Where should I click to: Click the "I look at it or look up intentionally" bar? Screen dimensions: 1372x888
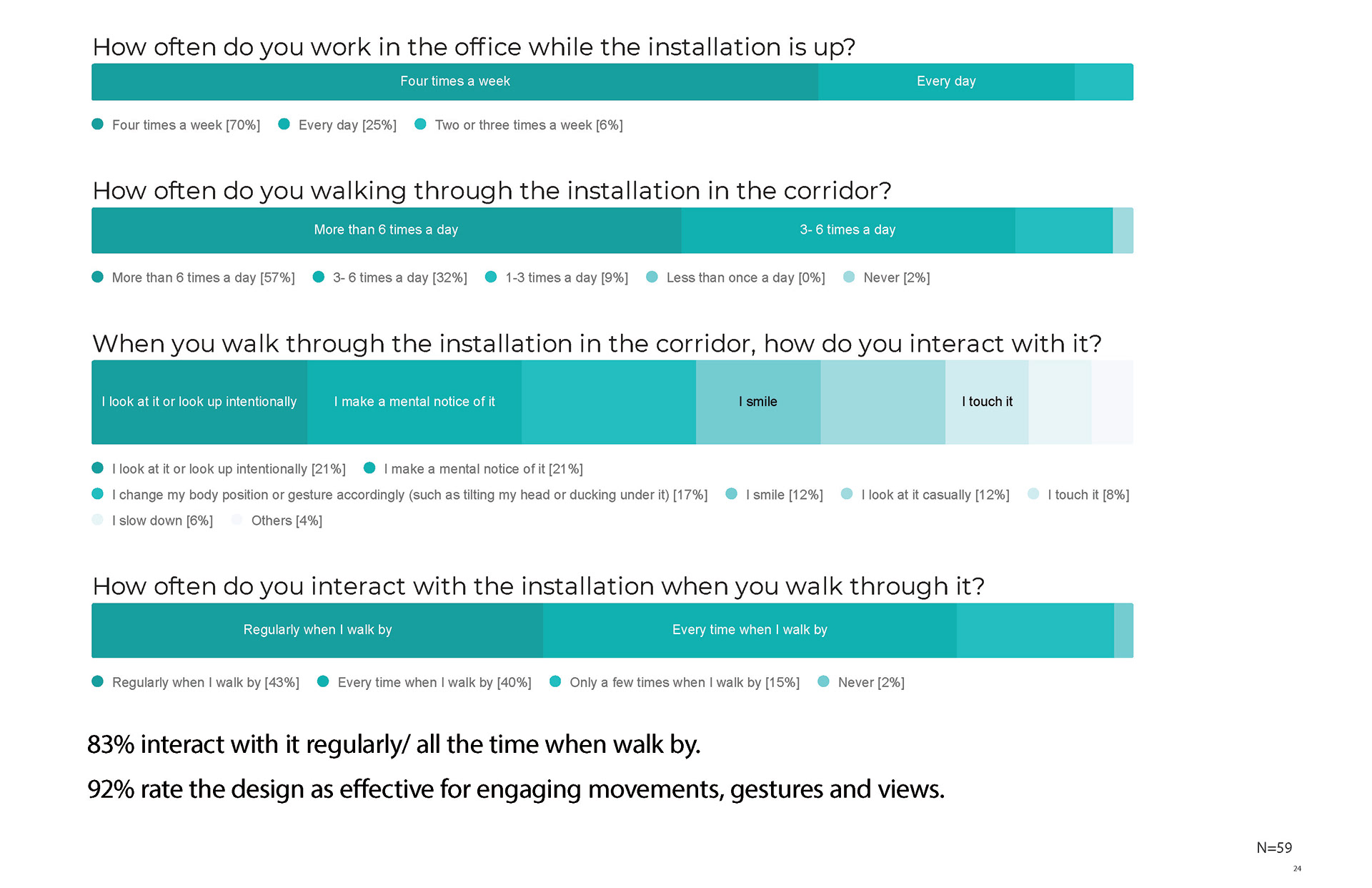pos(199,402)
